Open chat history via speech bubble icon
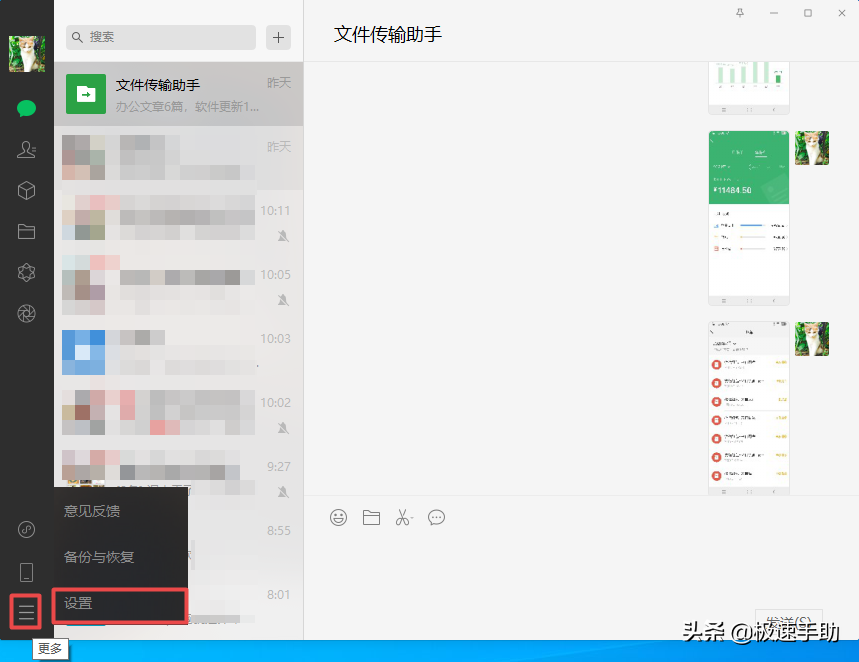The width and height of the screenshot is (859, 662). coord(436,517)
